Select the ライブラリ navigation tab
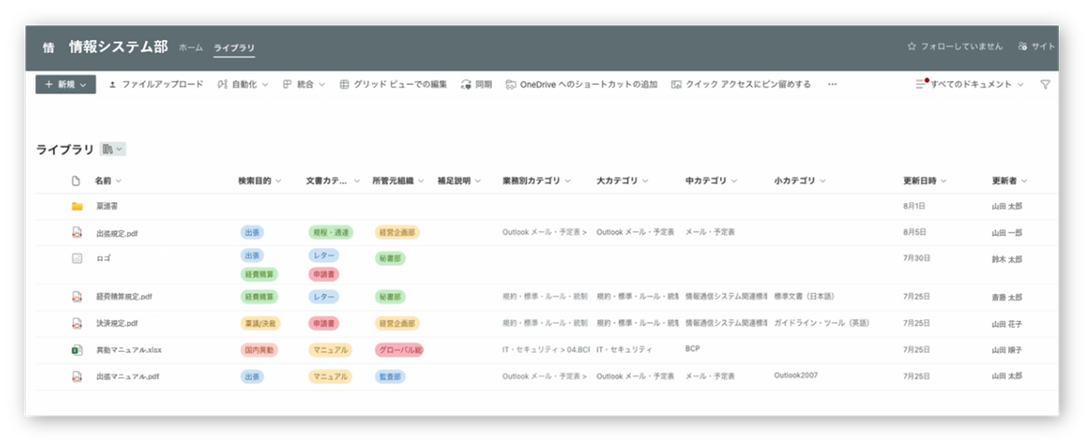Viewport: 1090px width, 447px height. pyautogui.click(x=234, y=47)
